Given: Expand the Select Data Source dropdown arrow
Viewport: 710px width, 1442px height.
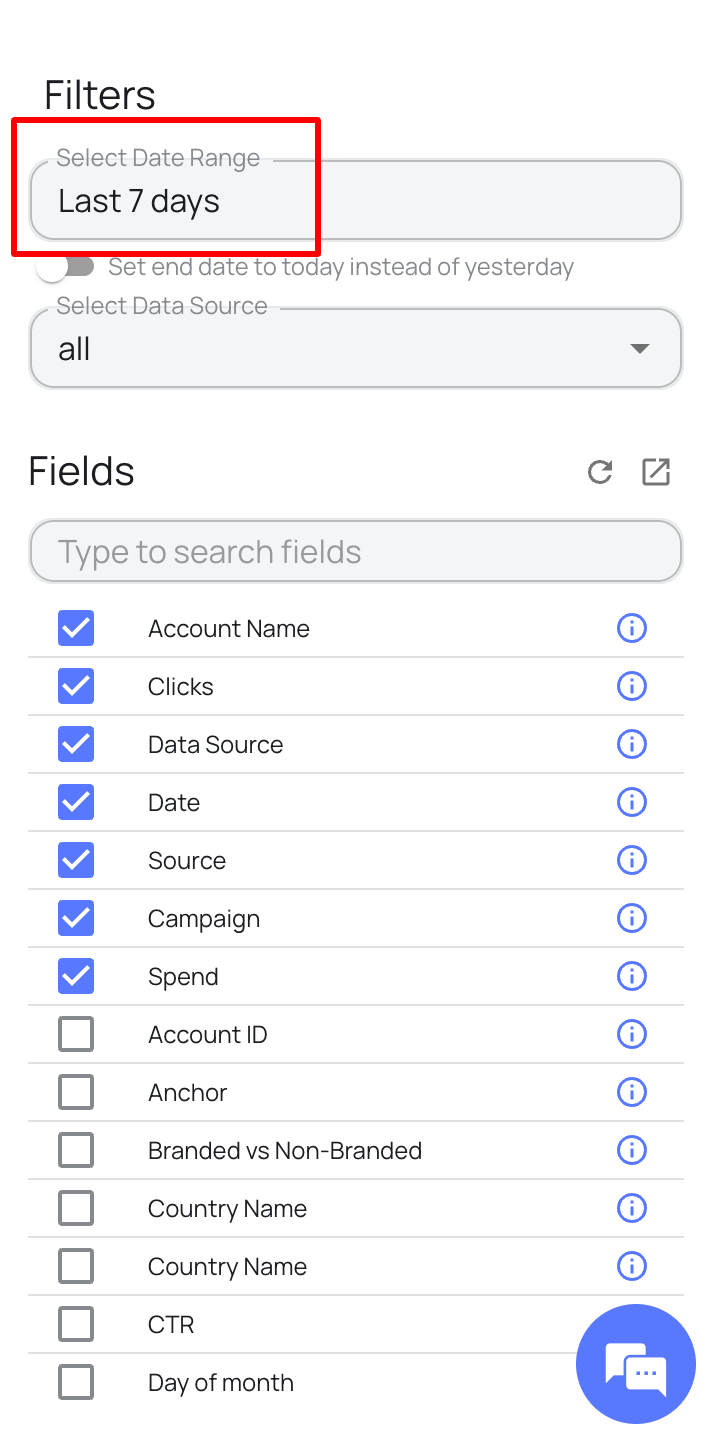Looking at the screenshot, I should pos(640,349).
